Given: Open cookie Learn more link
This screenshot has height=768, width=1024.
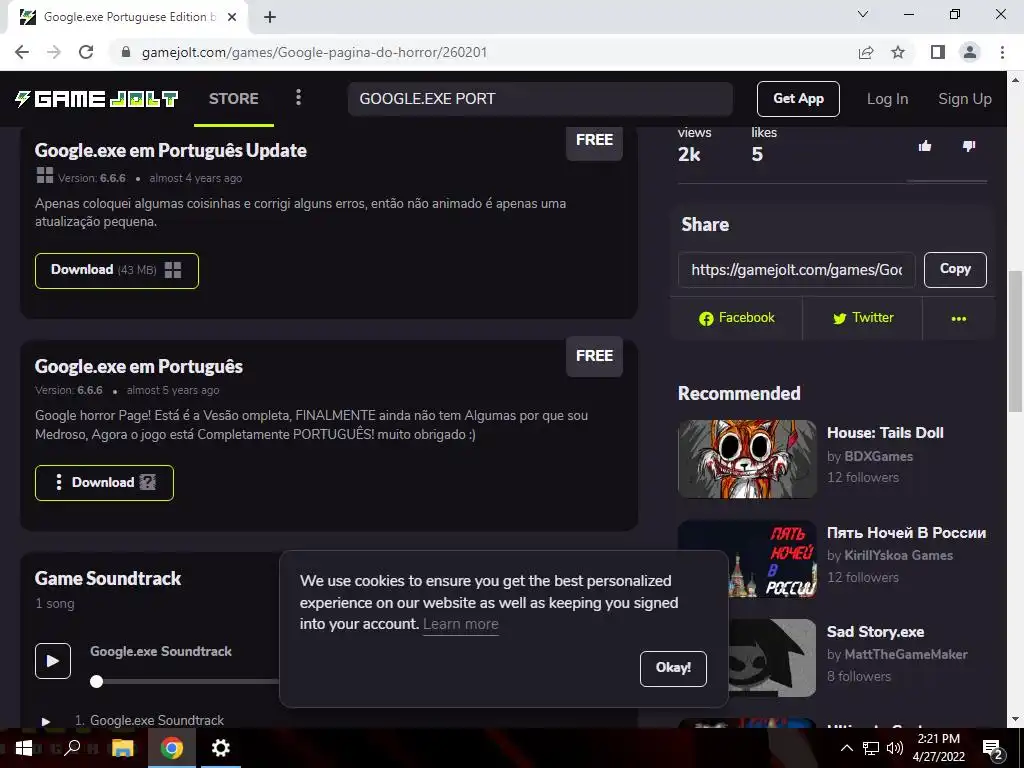Looking at the screenshot, I should [460, 624].
